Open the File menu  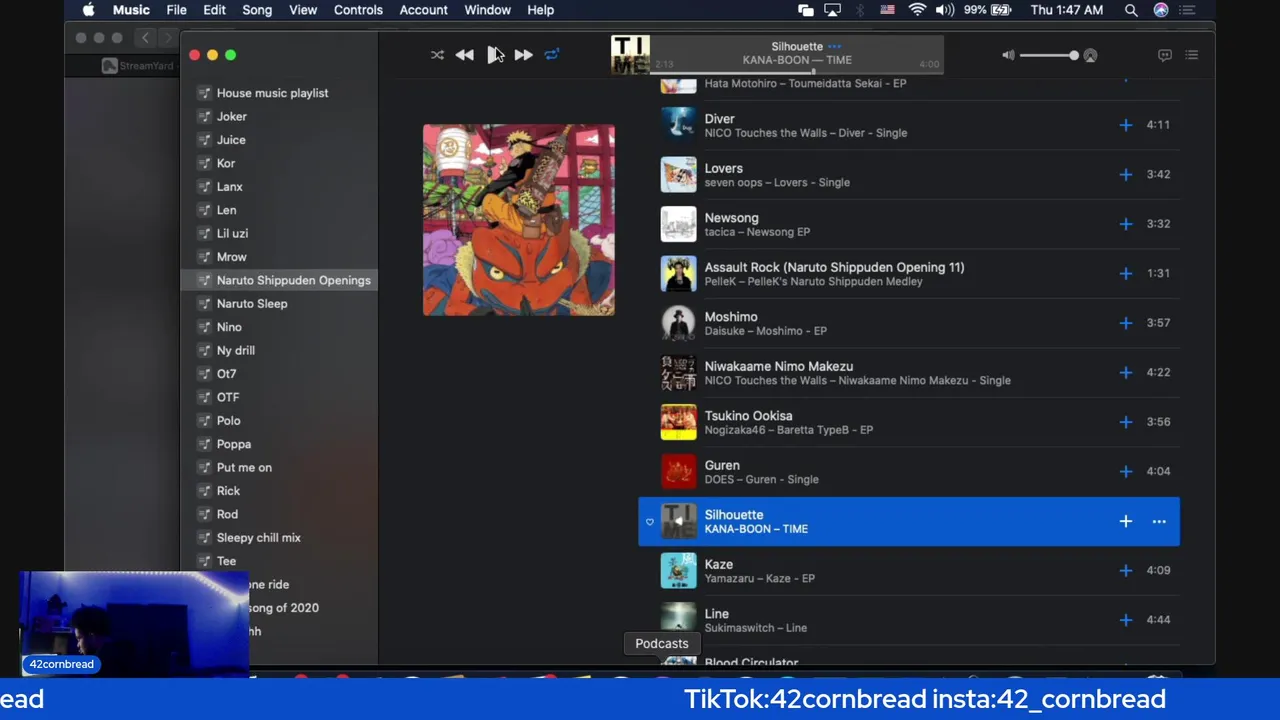click(x=176, y=10)
